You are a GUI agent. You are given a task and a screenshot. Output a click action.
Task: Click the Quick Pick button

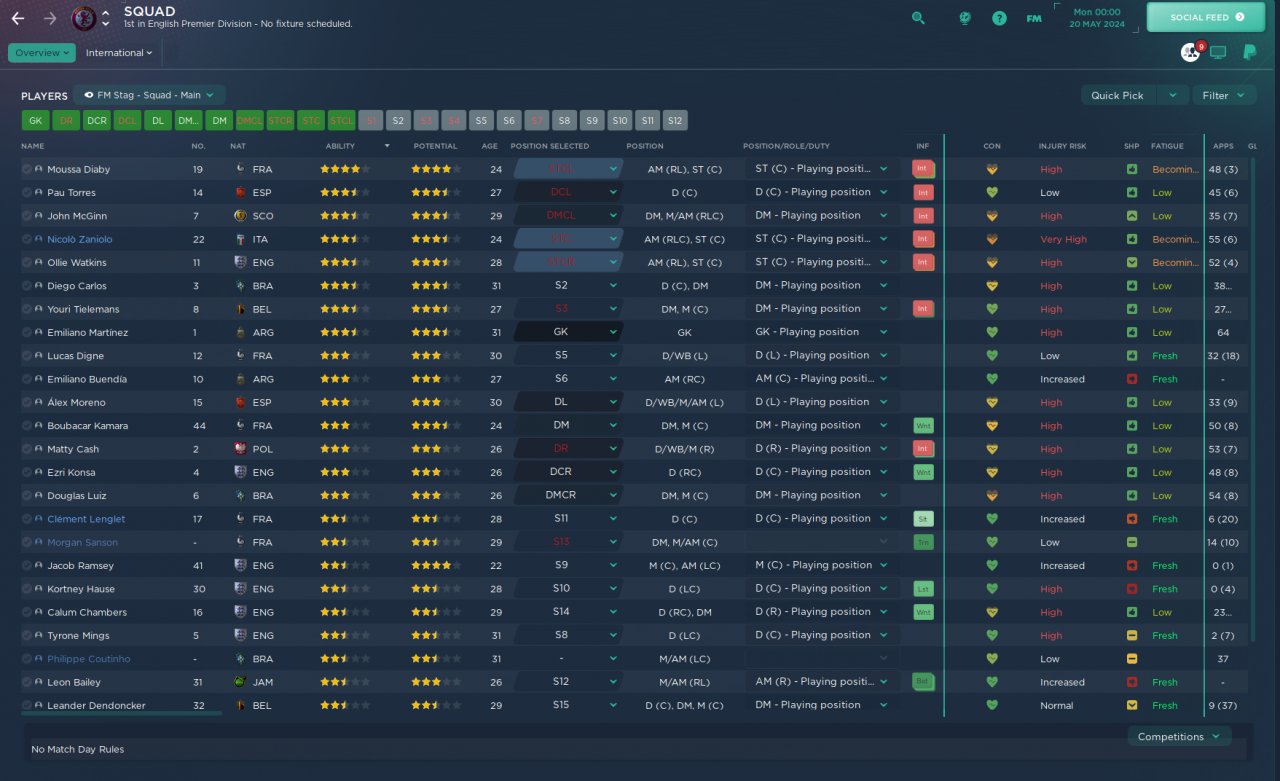(x=1118, y=95)
